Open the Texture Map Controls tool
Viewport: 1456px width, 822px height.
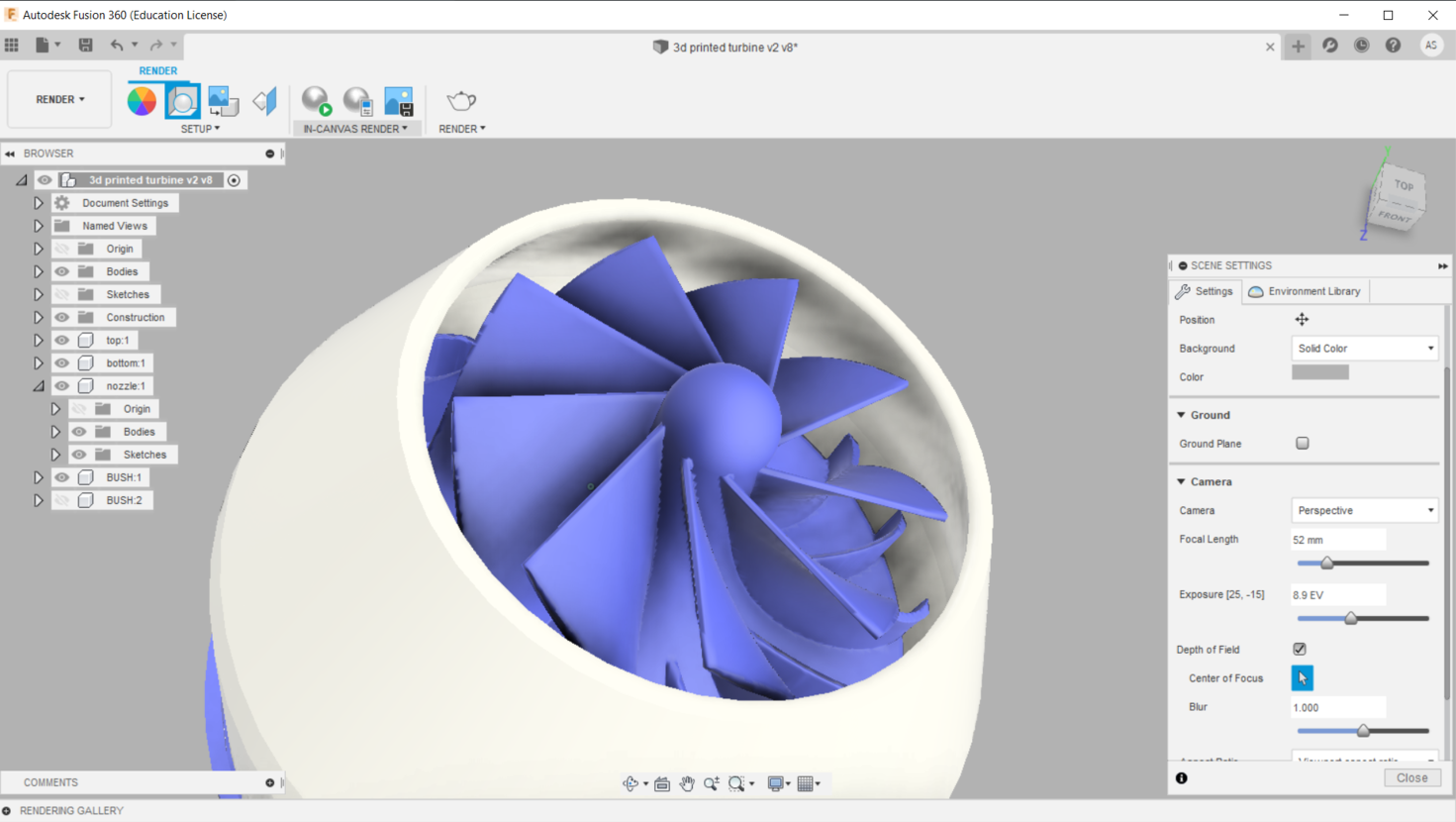(264, 101)
